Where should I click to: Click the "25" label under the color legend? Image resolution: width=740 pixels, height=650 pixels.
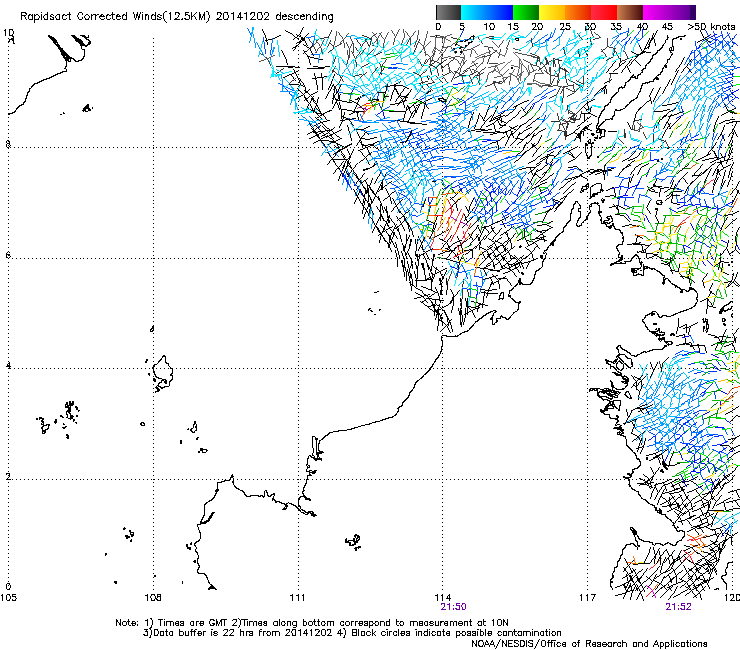point(565,27)
